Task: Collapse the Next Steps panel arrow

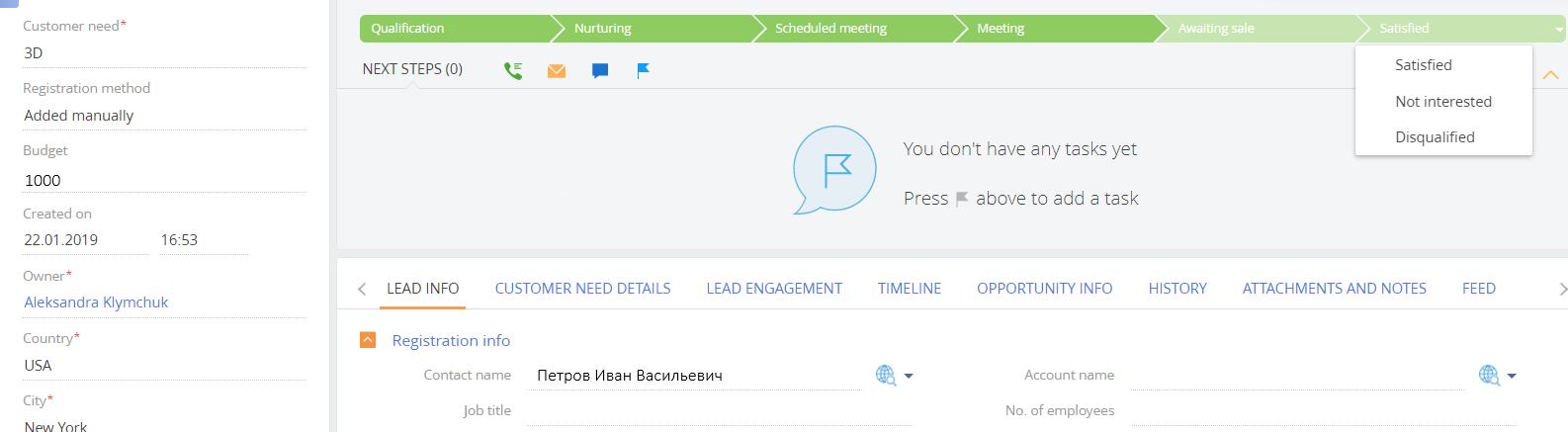Action: pyautogui.click(x=1550, y=75)
